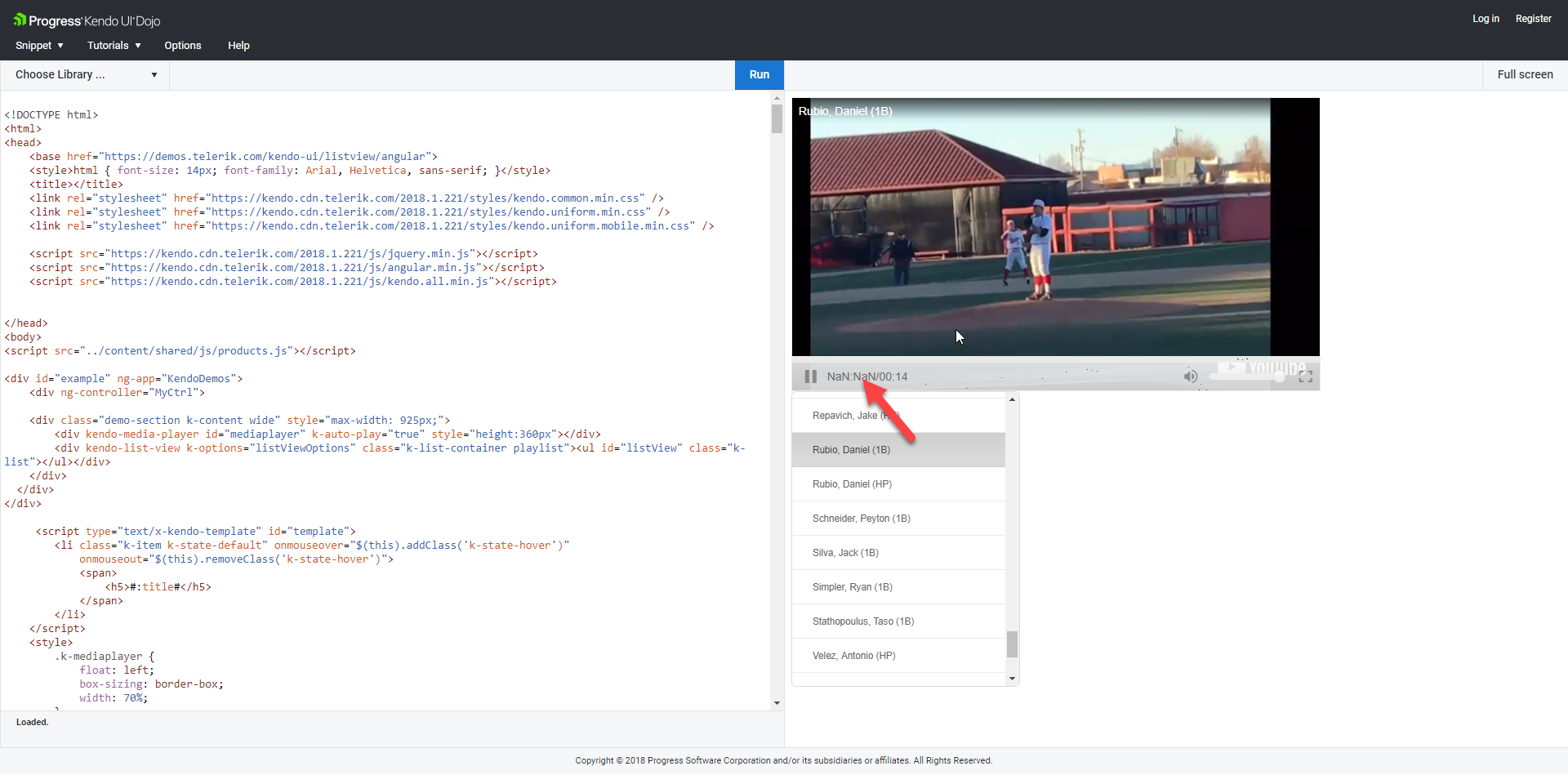Click the code editor scrollbar thumb
This screenshot has height=775, width=1568.
click(777, 118)
